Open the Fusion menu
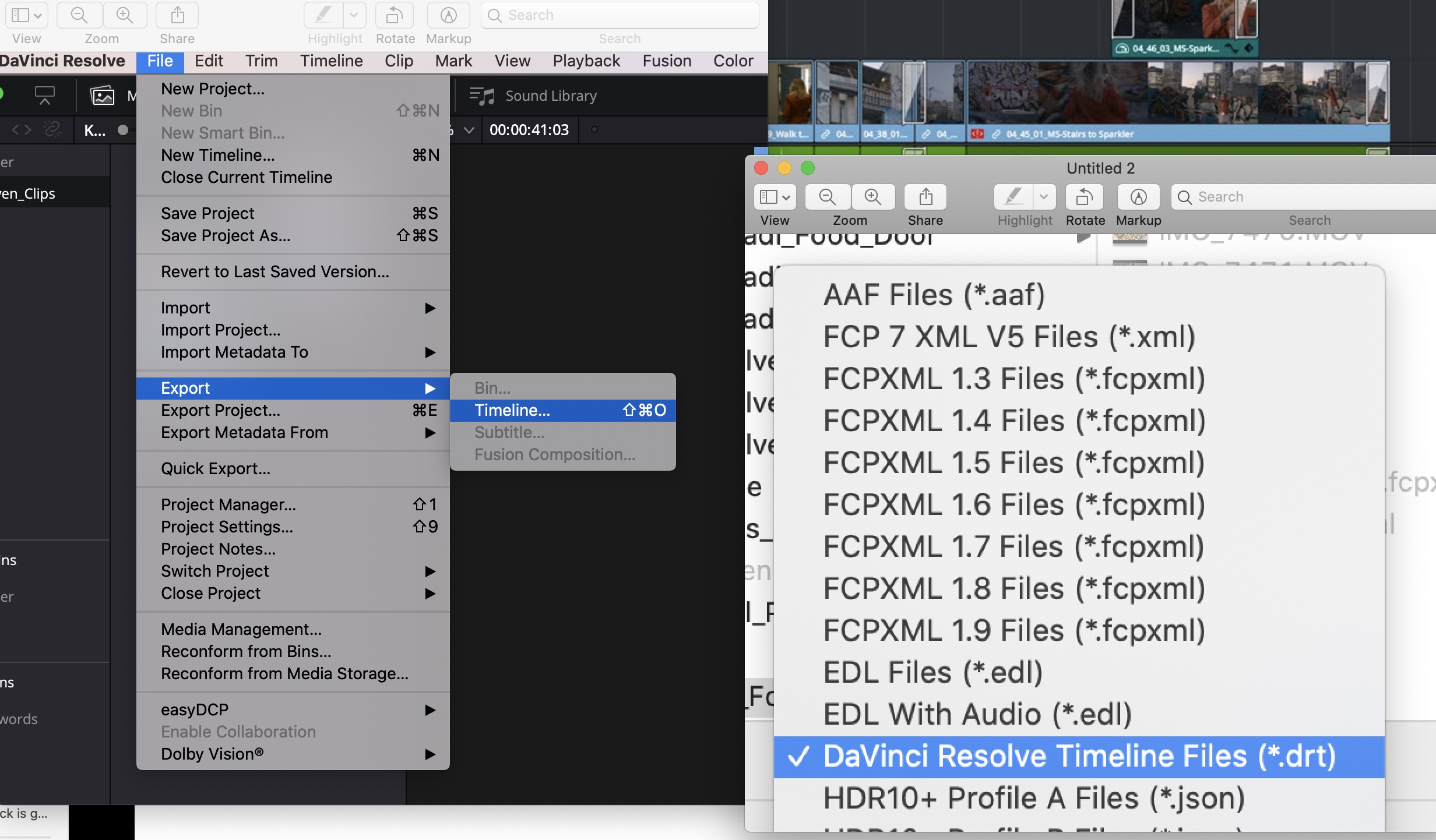Viewport: 1436px width, 840px height. 667,61
